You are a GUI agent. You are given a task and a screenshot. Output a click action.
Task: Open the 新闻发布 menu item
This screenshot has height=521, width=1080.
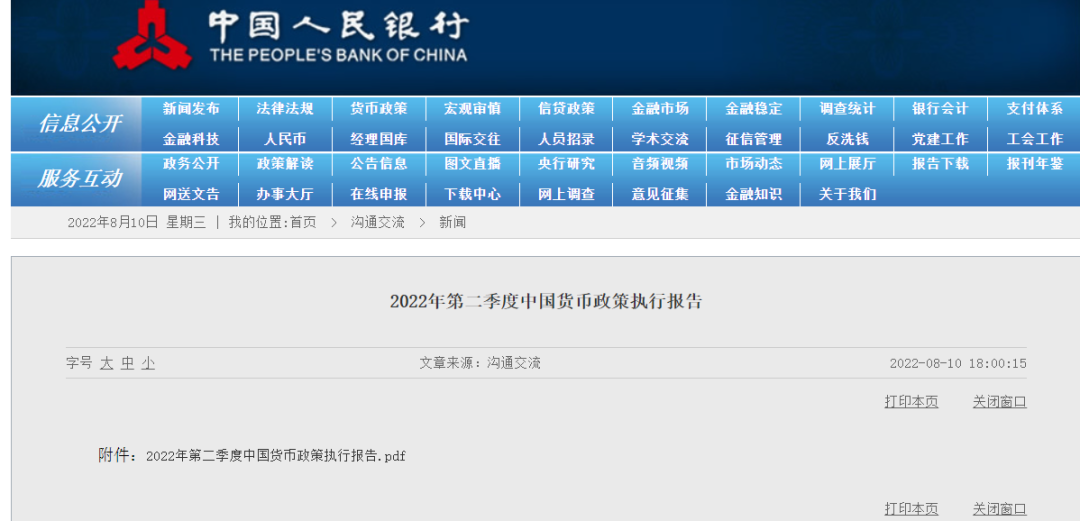click(191, 109)
